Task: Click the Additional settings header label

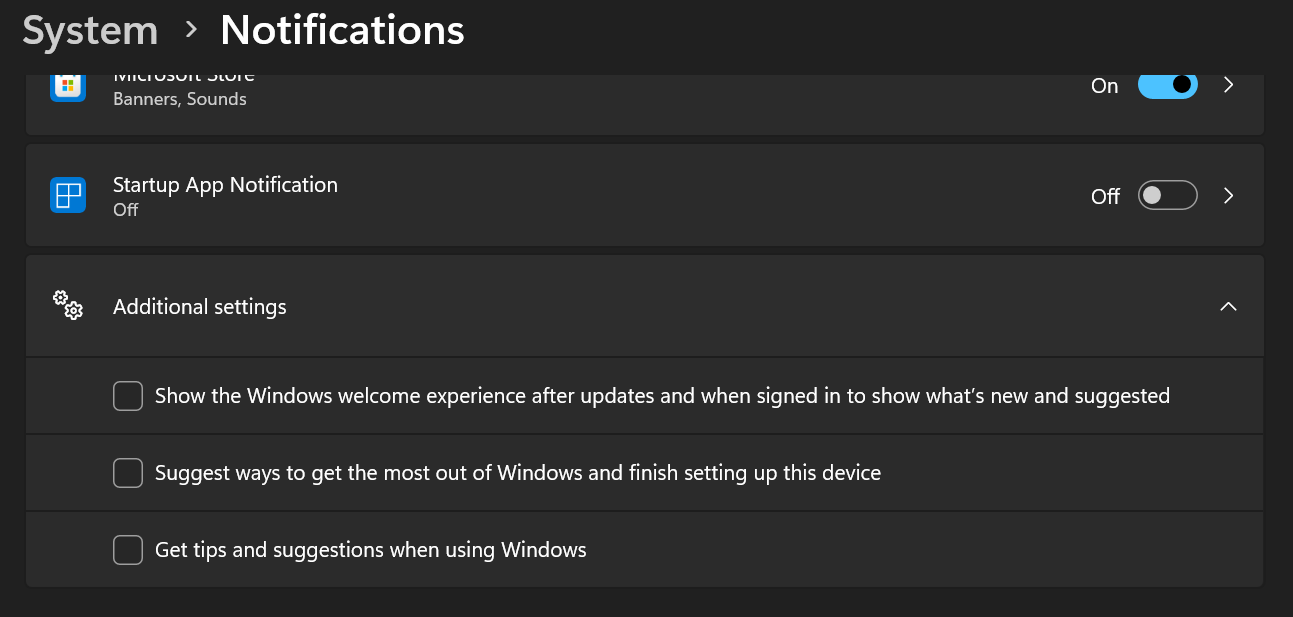Action: 200,307
